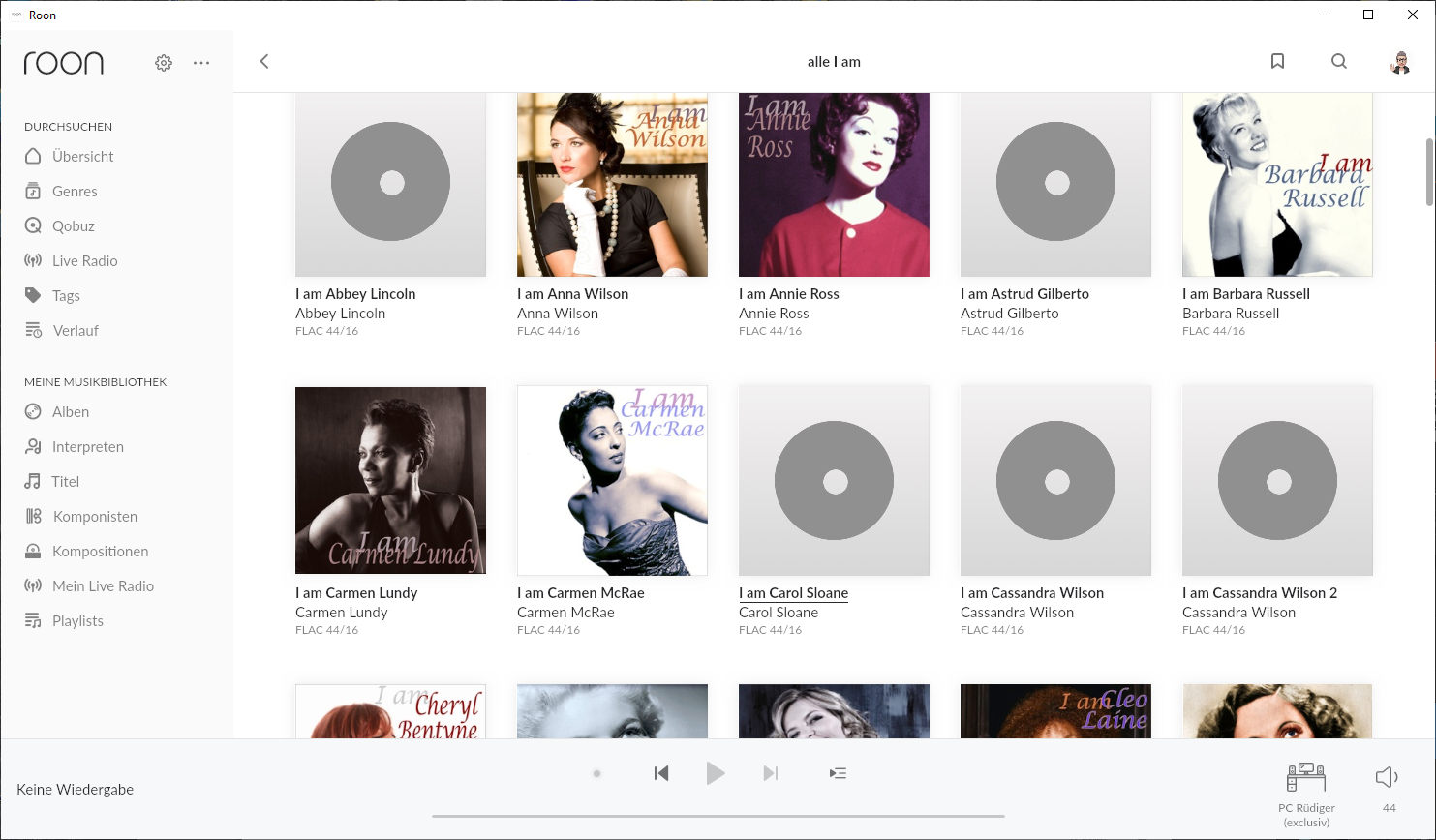Image resolution: width=1436 pixels, height=840 pixels.
Task: Open the user profile avatar
Action: coord(1399,62)
